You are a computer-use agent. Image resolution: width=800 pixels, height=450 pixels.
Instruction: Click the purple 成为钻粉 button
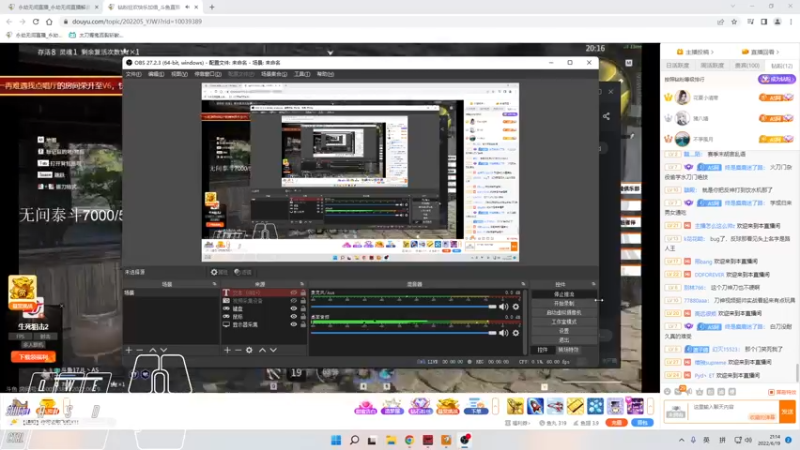pyautogui.click(x=777, y=79)
